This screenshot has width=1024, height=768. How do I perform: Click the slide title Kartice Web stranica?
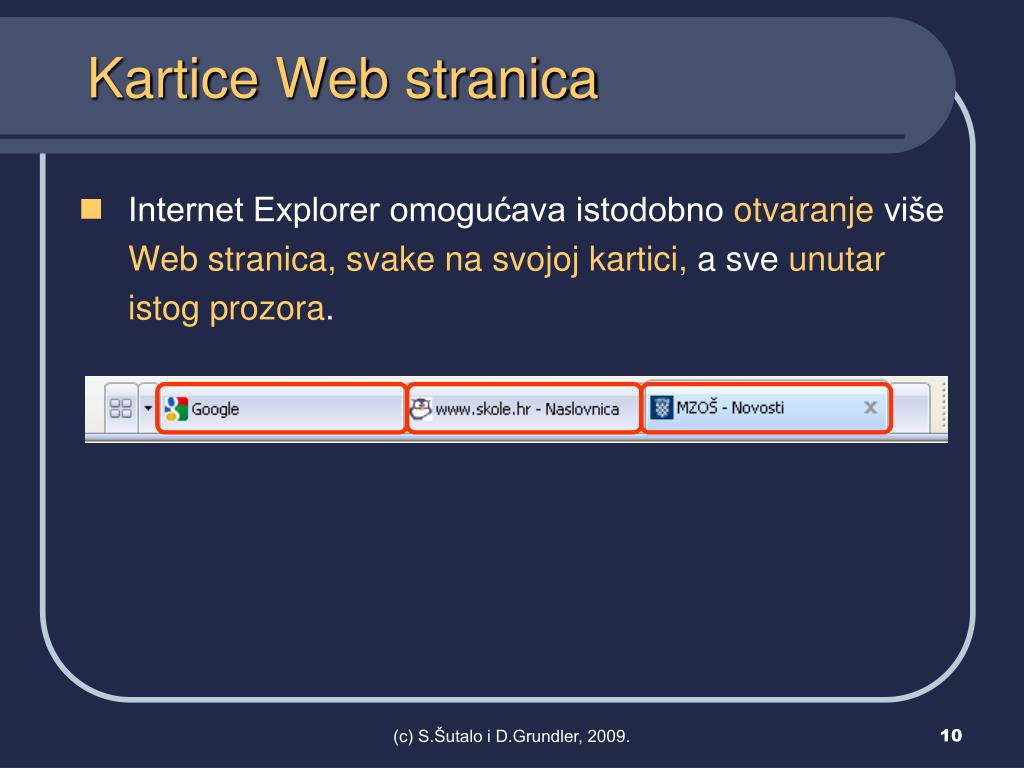(x=343, y=78)
